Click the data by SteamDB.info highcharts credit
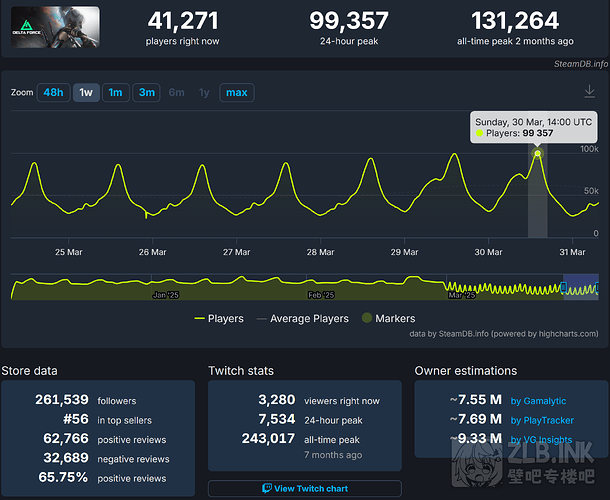This screenshot has width=610, height=500. pyautogui.click(x=504, y=334)
